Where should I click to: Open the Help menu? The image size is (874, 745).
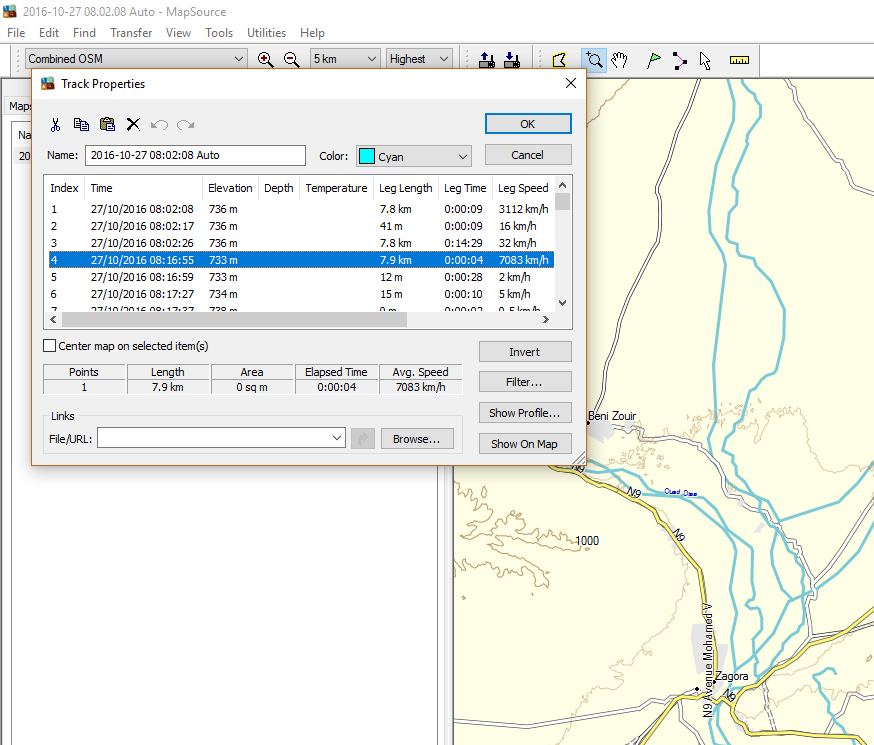pyautogui.click(x=312, y=33)
